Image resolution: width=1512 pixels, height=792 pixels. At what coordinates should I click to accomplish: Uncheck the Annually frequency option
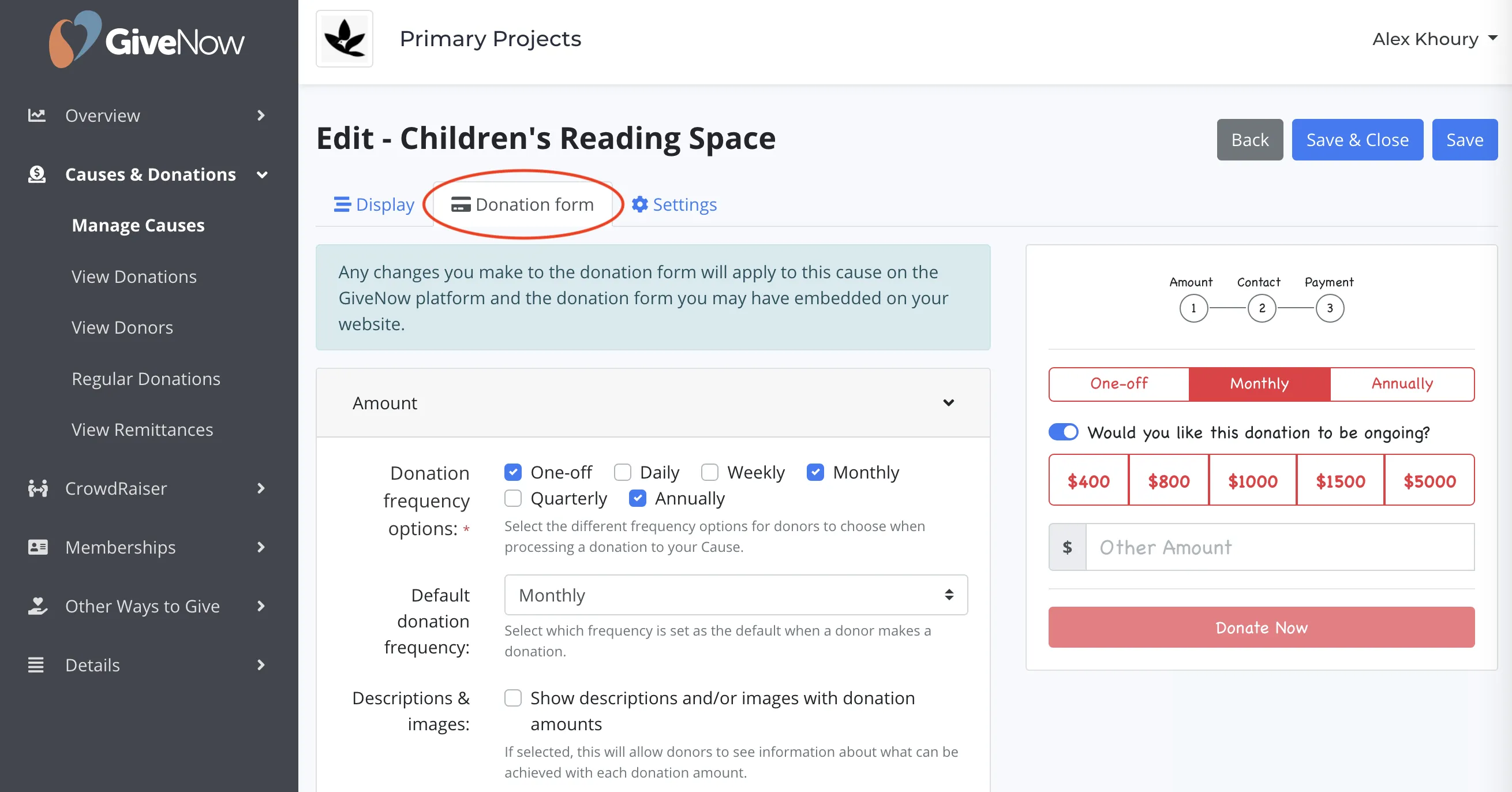(638, 498)
